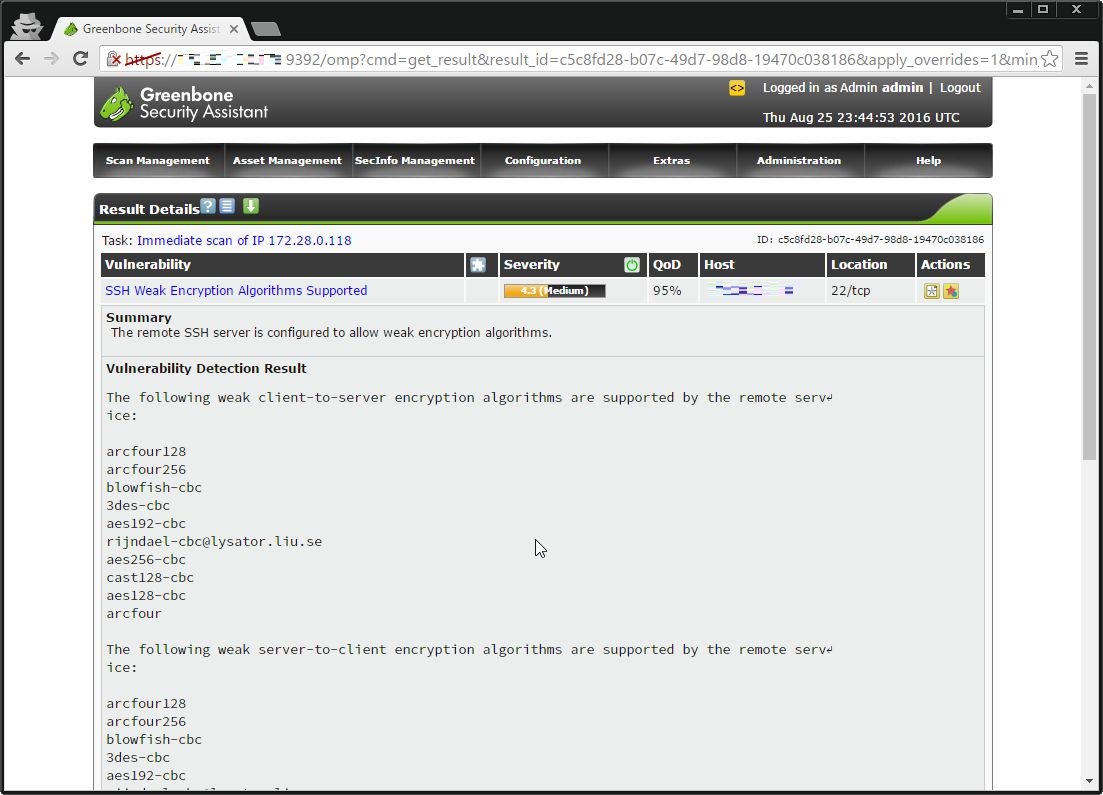The image size is (1103, 795).
Task: Toggle the green severity overrides icon
Action: point(632,265)
